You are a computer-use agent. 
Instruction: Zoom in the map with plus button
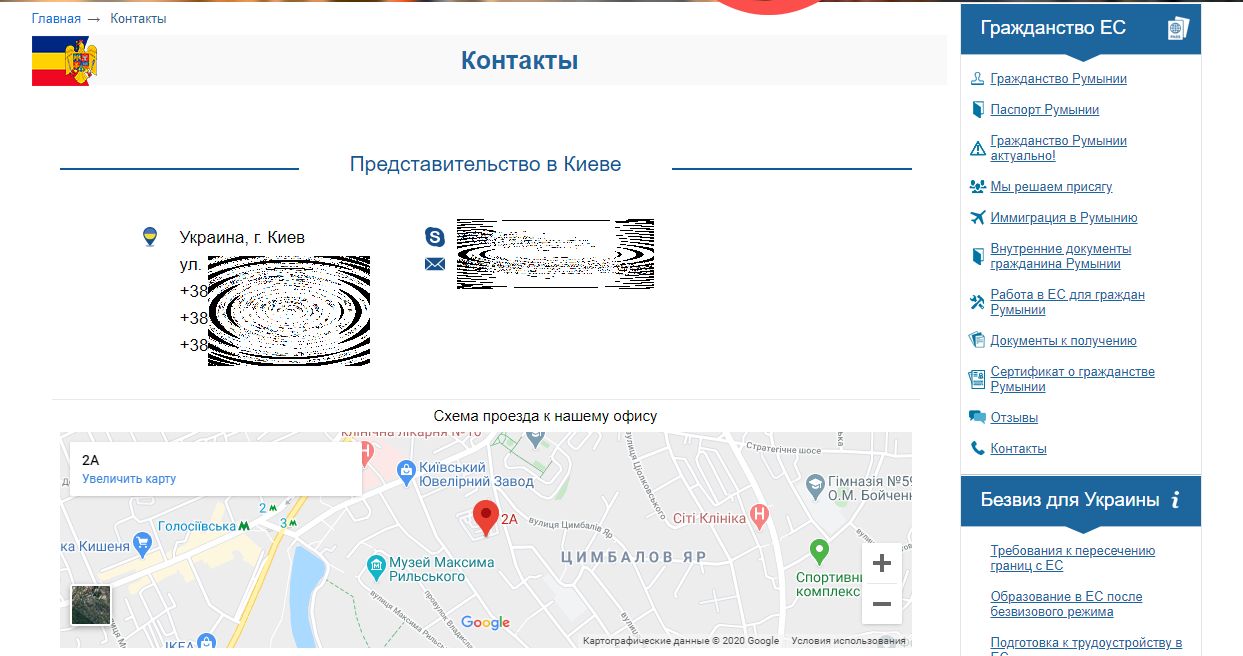tap(881, 563)
